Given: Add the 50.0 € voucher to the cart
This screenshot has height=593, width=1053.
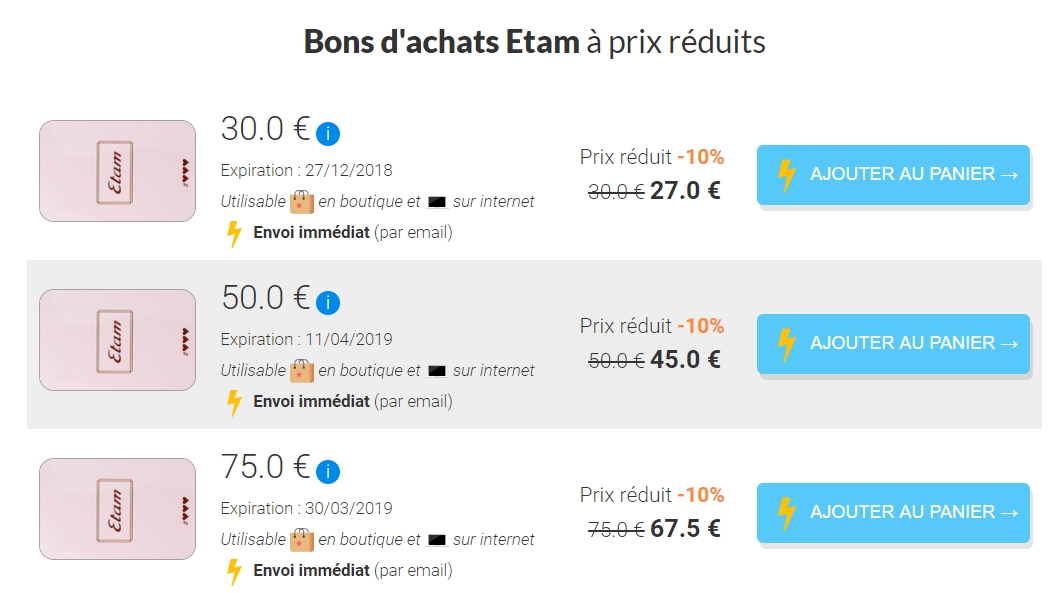Looking at the screenshot, I should point(893,344).
